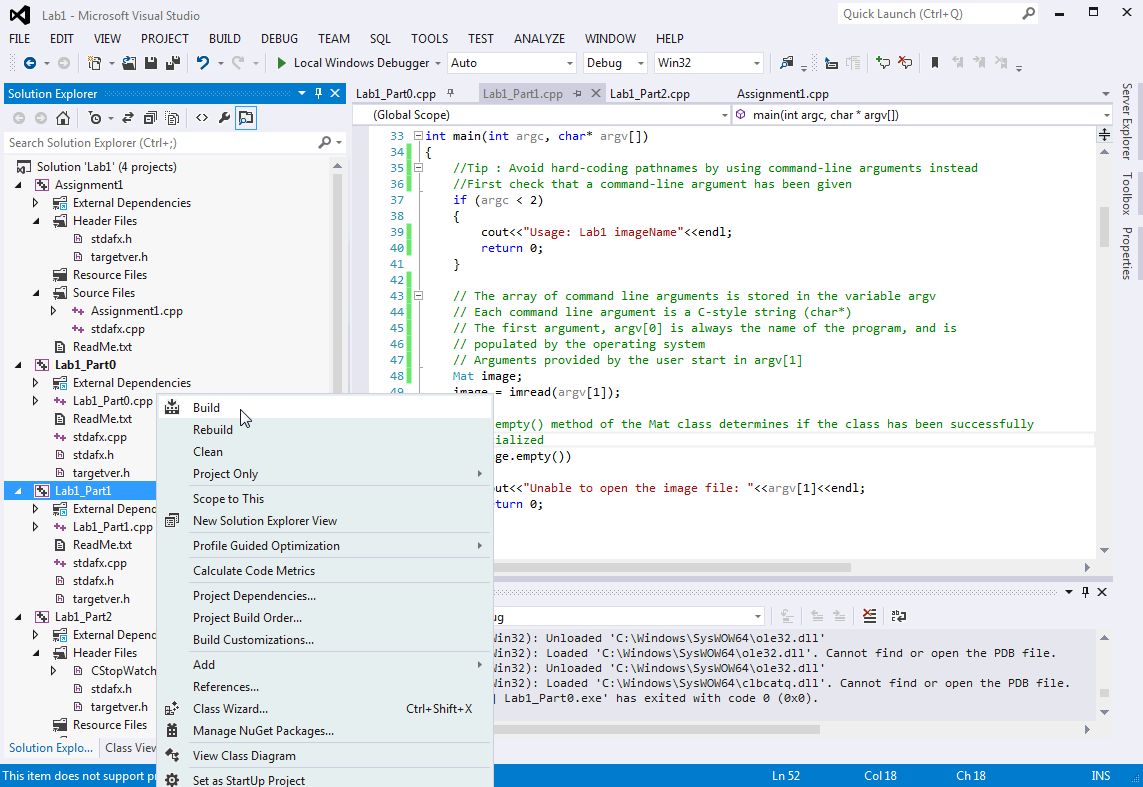This screenshot has width=1143, height=787.
Task: Click the Properties wrench icon
Action: (x=222, y=118)
